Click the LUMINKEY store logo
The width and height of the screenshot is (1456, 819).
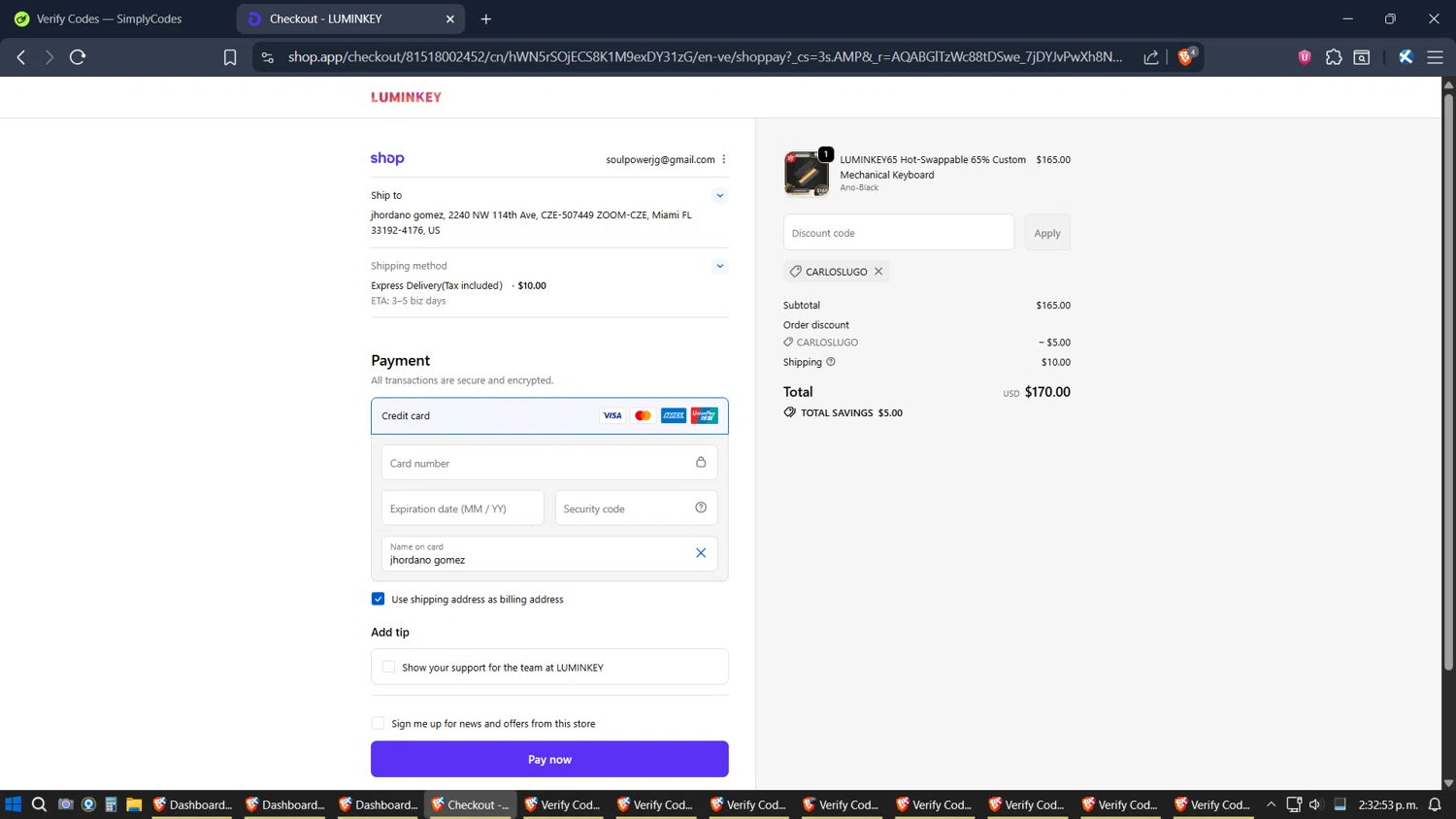(x=406, y=97)
